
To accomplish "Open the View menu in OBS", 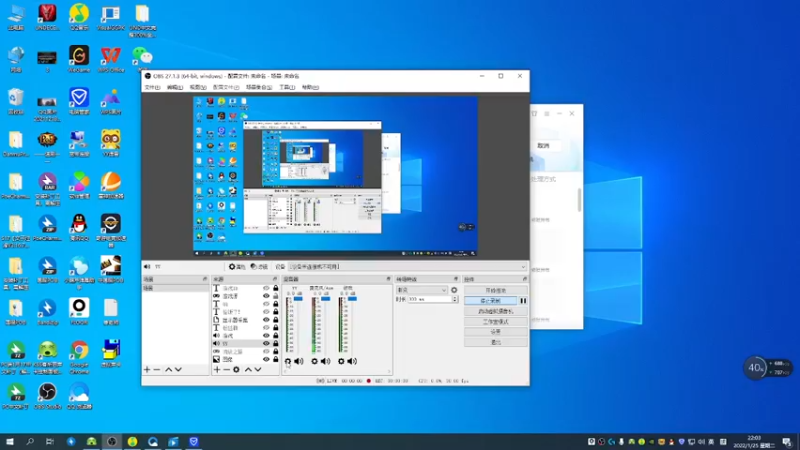I will click(x=198, y=87).
